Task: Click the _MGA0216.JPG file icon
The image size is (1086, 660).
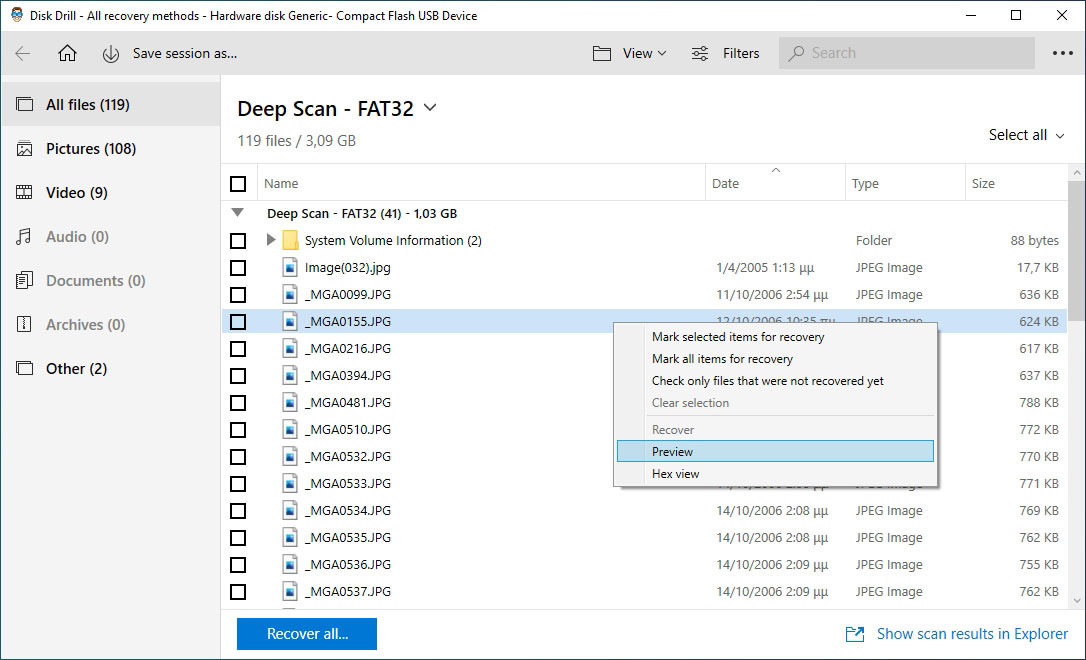Action: click(290, 348)
